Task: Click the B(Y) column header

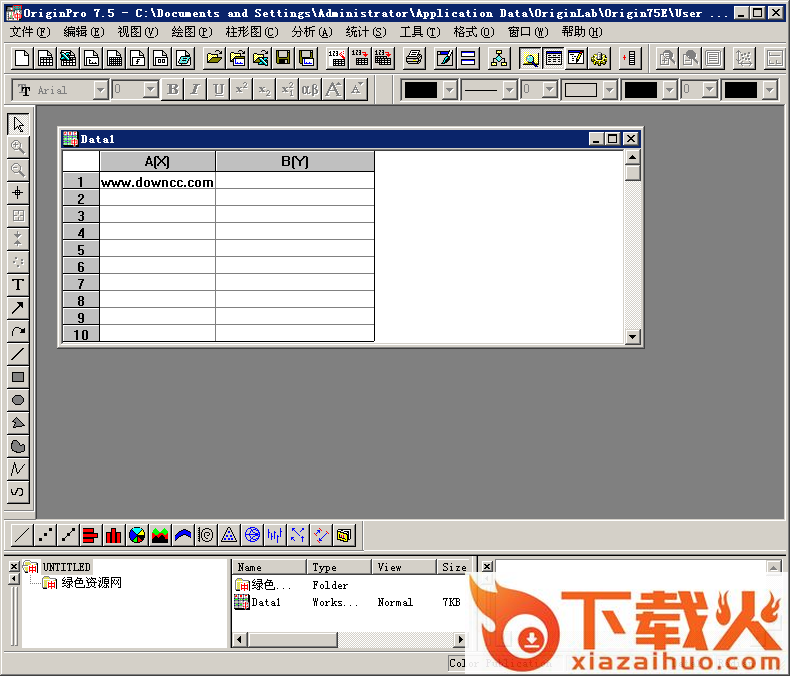Action: [x=295, y=161]
